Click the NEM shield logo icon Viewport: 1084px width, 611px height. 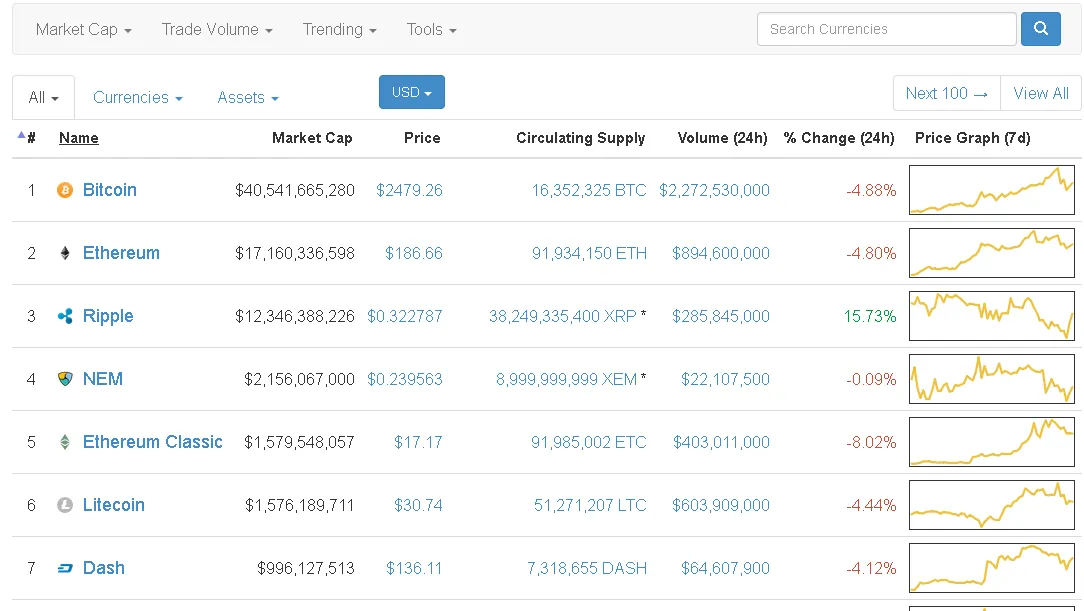[65, 379]
